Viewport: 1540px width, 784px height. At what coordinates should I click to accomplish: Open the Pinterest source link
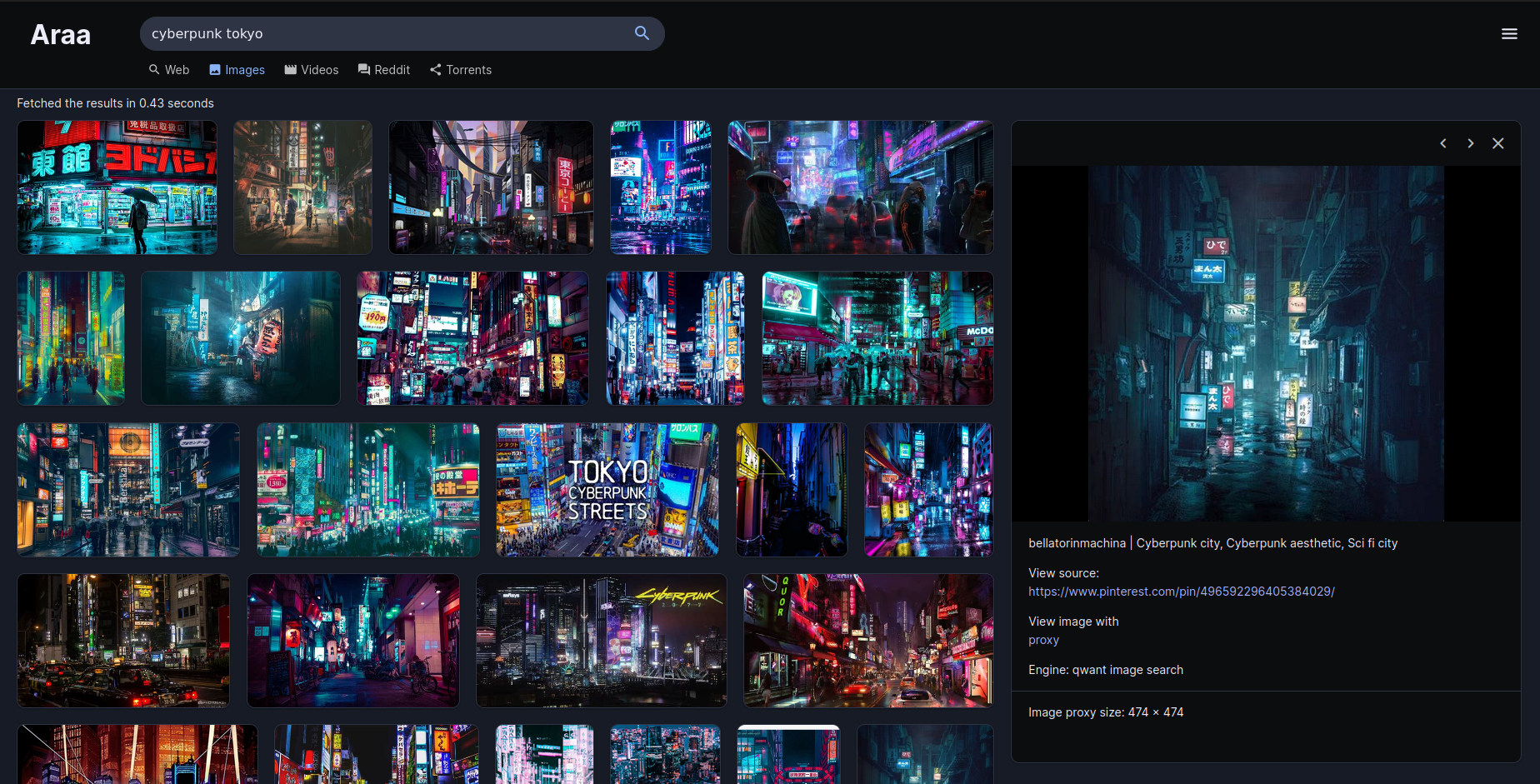pos(1181,592)
